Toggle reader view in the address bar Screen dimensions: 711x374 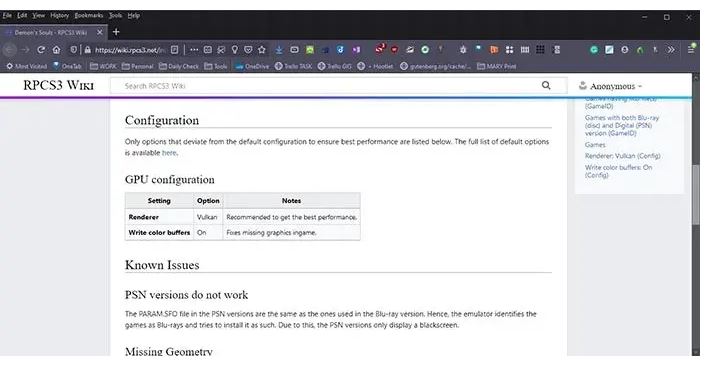pos(175,50)
